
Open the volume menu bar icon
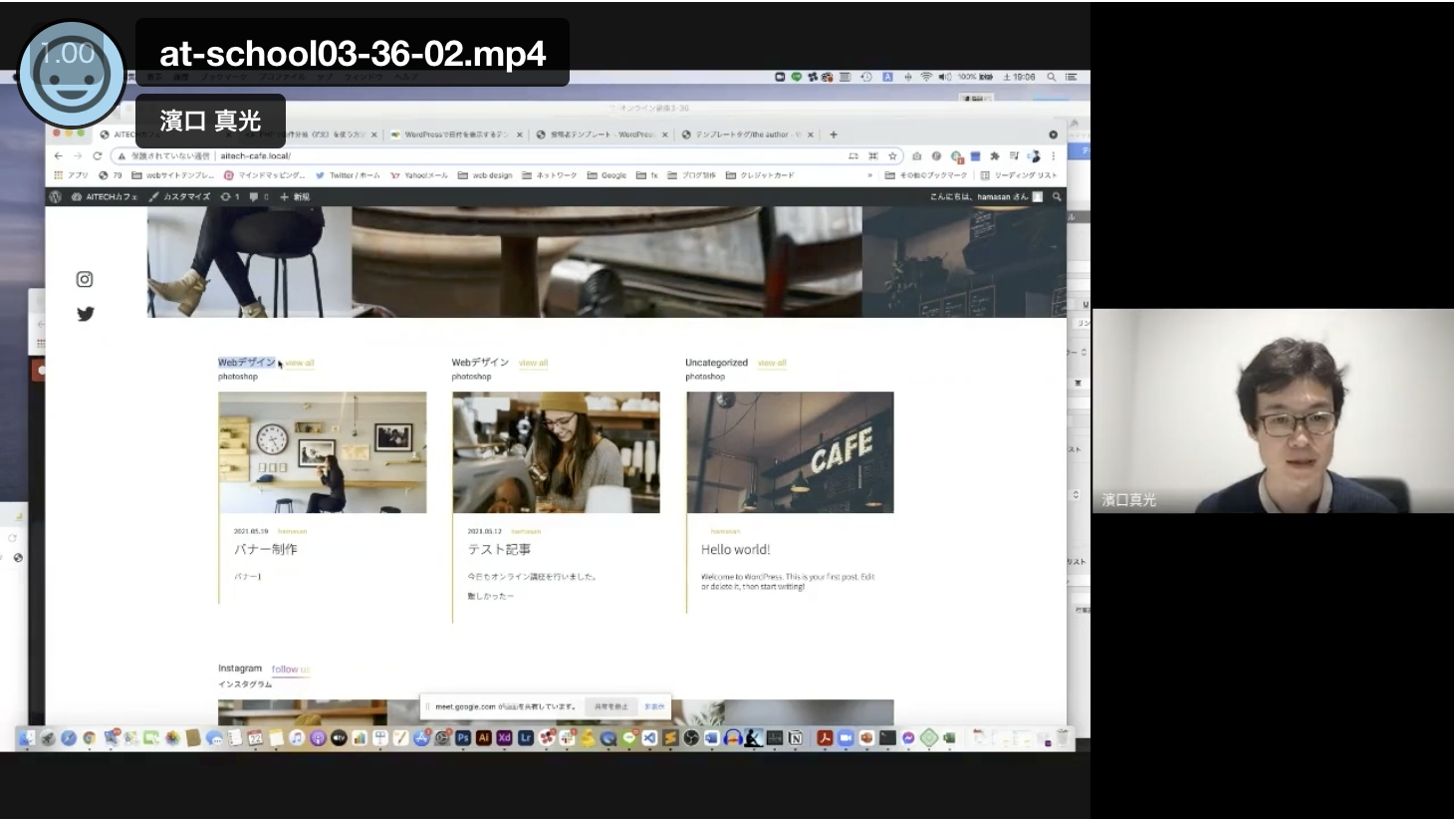pyautogui.click(x=945, y=77)
